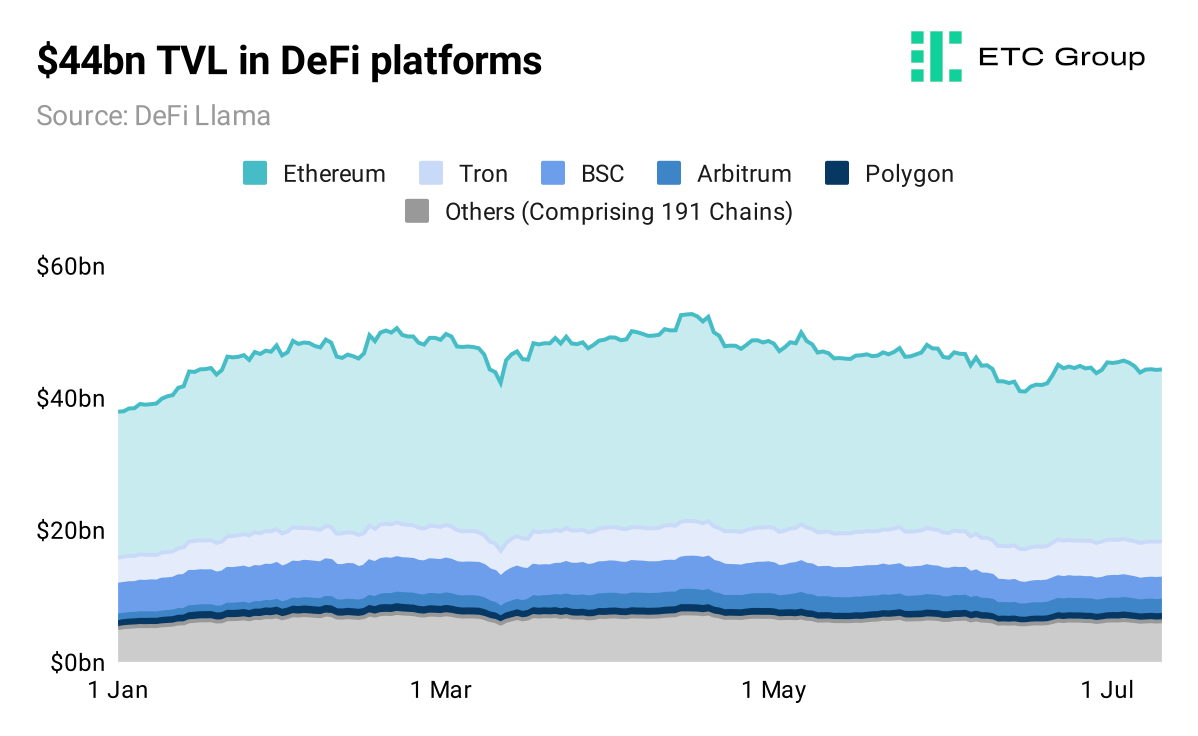Click the Source: DeFi Llama subtitle
1198x736 pixels.
(154, 116)
